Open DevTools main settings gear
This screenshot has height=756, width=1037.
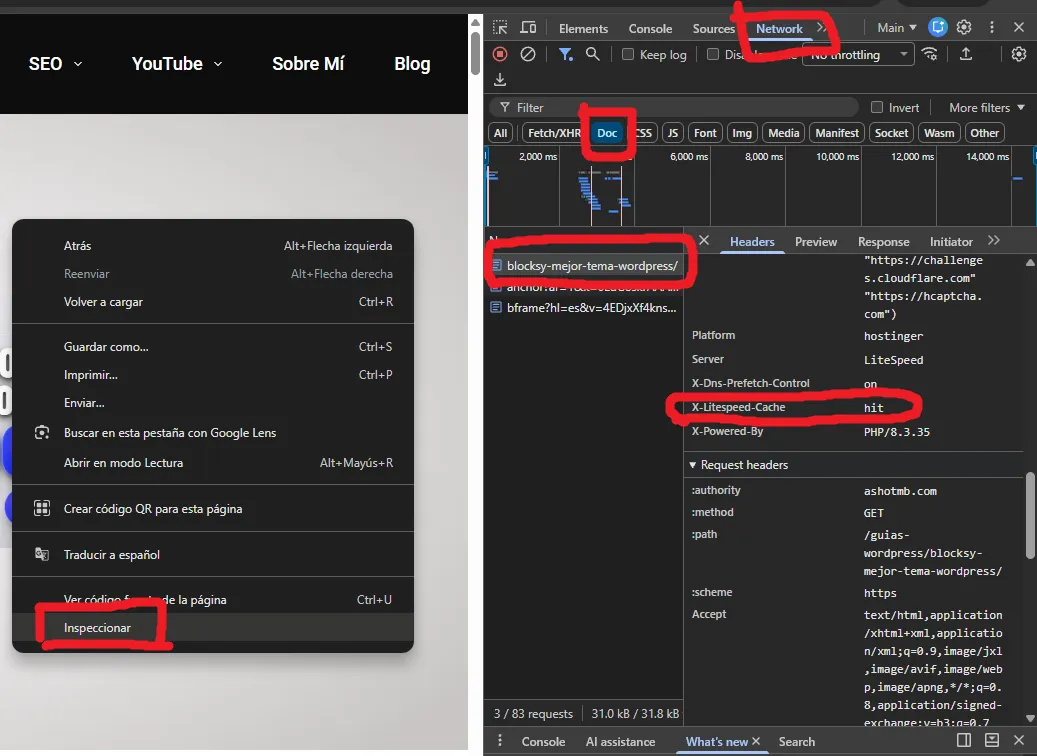click(964, 27)
